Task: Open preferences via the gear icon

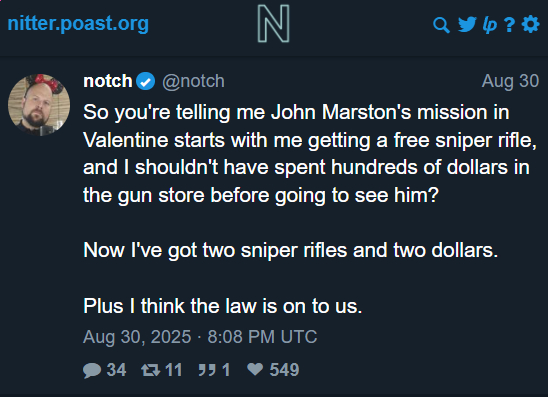Action: click(x=531, y=24)
